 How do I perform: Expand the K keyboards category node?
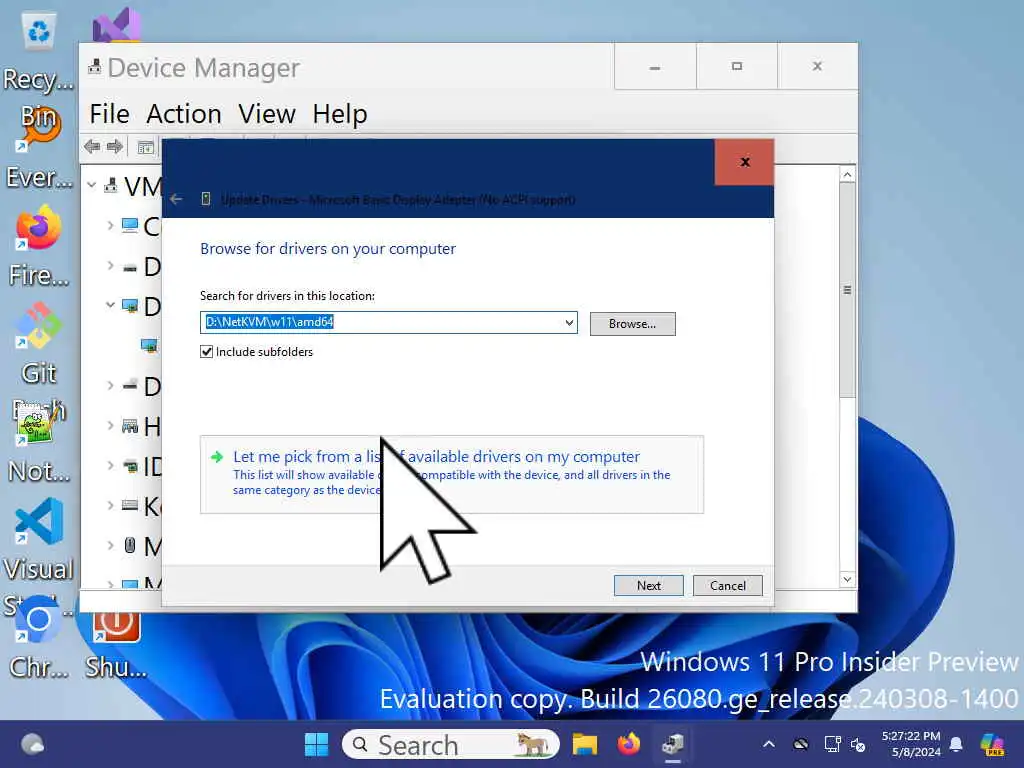point(110,505)
